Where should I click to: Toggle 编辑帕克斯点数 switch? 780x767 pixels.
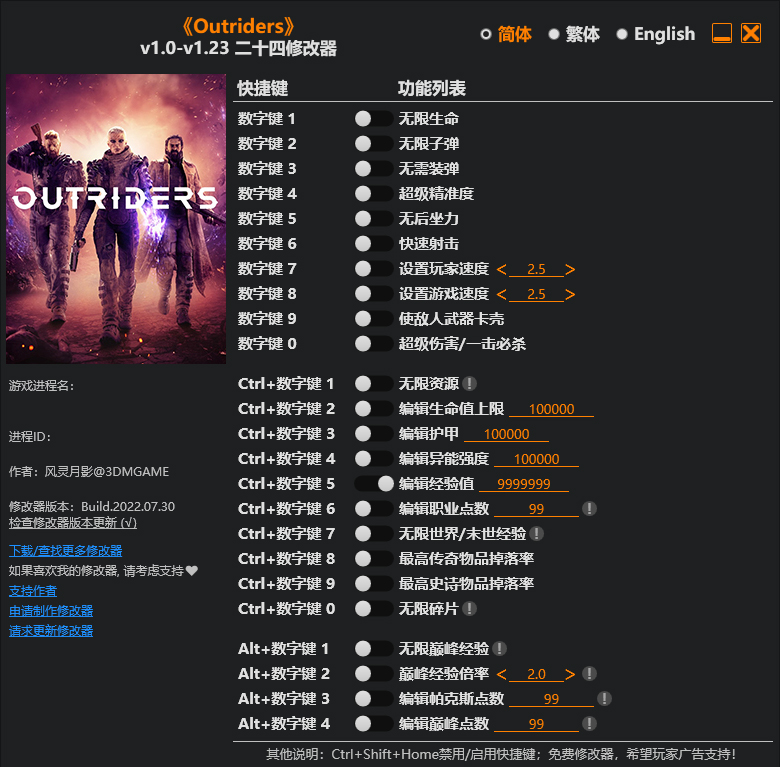(x=374, y=698)
